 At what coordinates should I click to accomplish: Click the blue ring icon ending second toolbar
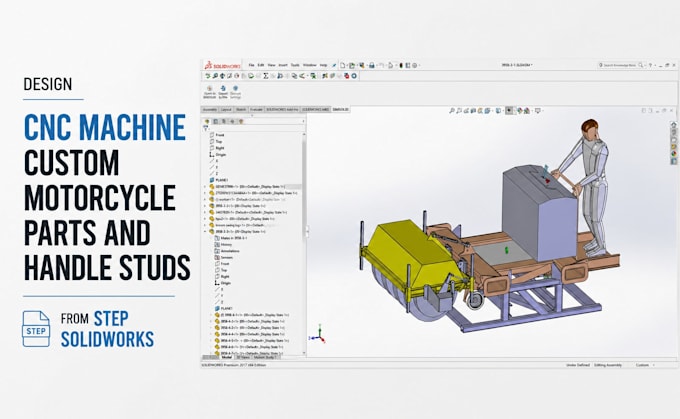tap(354, 76)
